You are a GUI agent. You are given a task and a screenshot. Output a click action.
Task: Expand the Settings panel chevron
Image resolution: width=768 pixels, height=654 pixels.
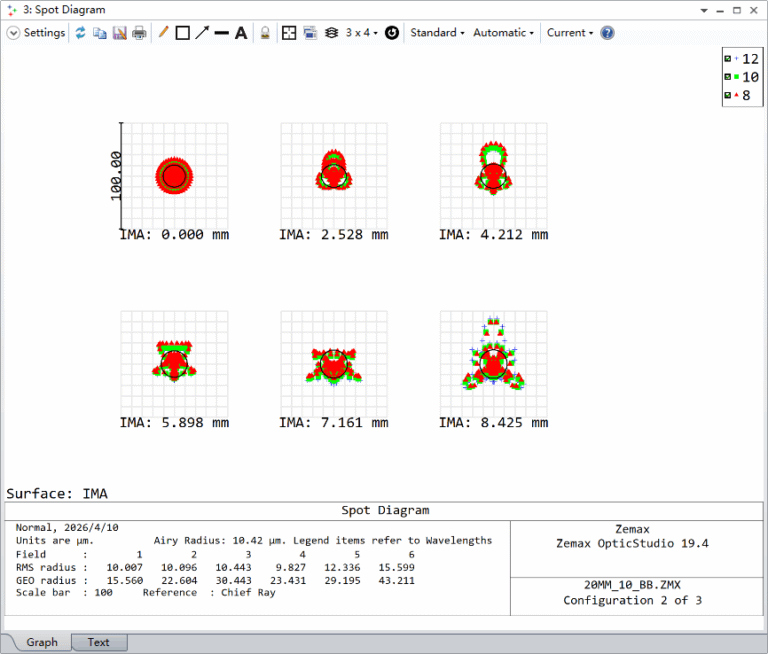[x=13, y=33]
